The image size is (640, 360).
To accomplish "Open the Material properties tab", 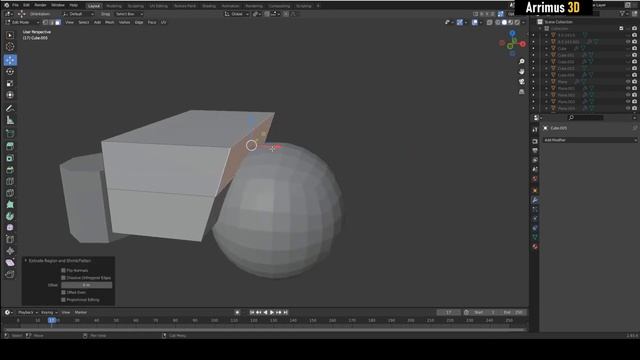I will tap(535, 247).
